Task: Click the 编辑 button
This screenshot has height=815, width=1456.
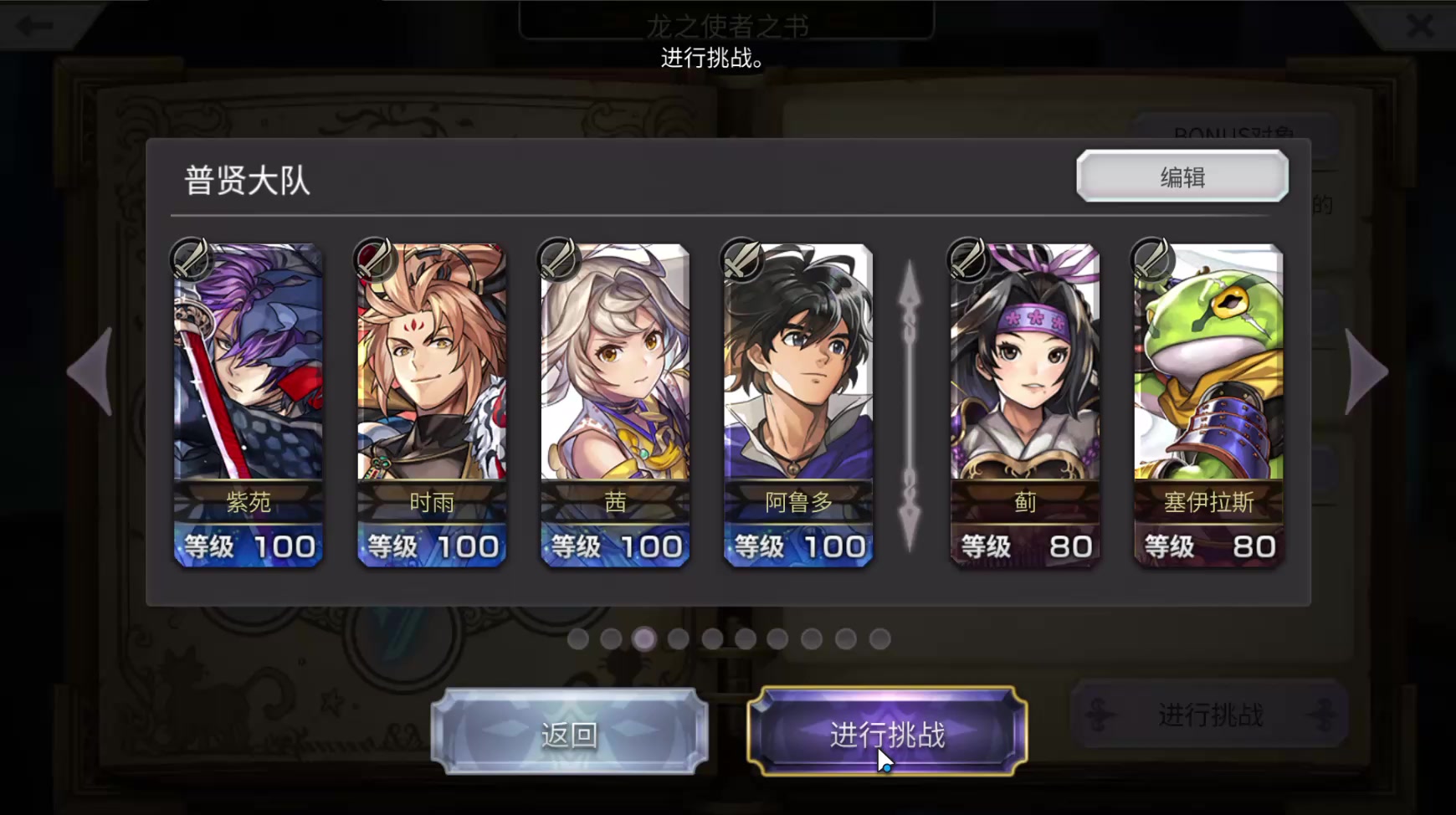Action: [1182, 177]
